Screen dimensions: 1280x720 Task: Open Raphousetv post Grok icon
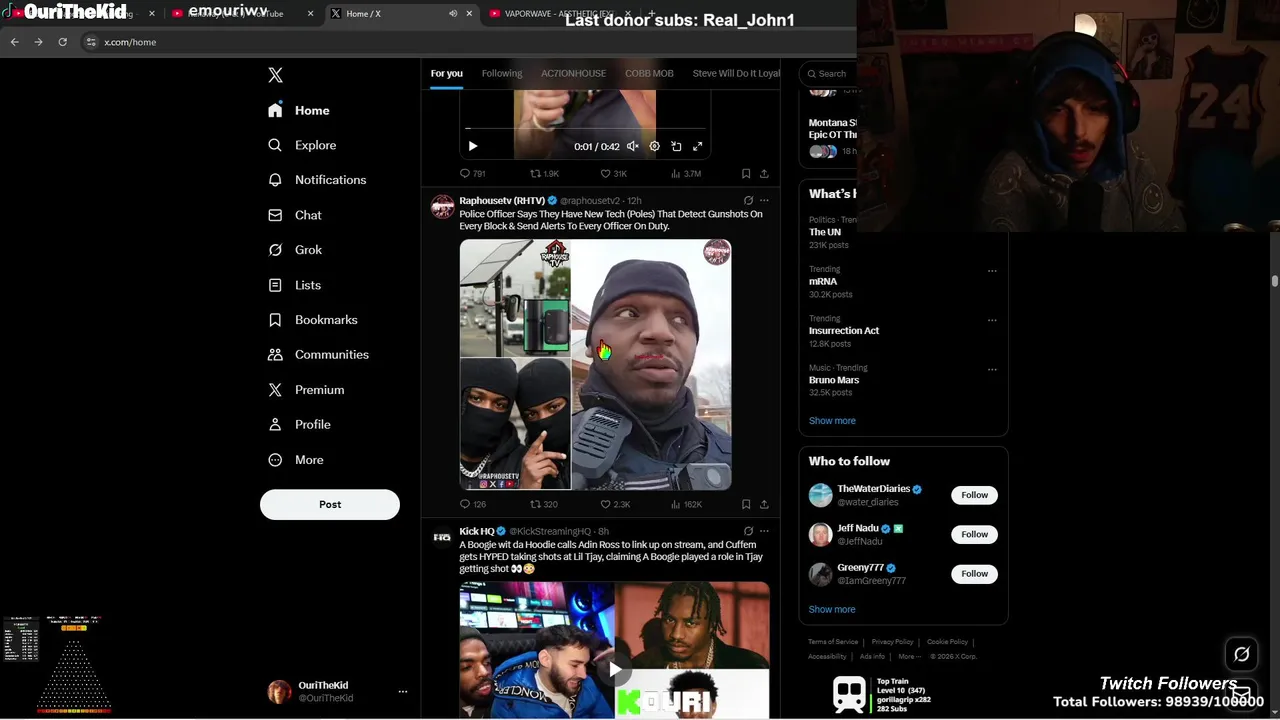point(748,200)
